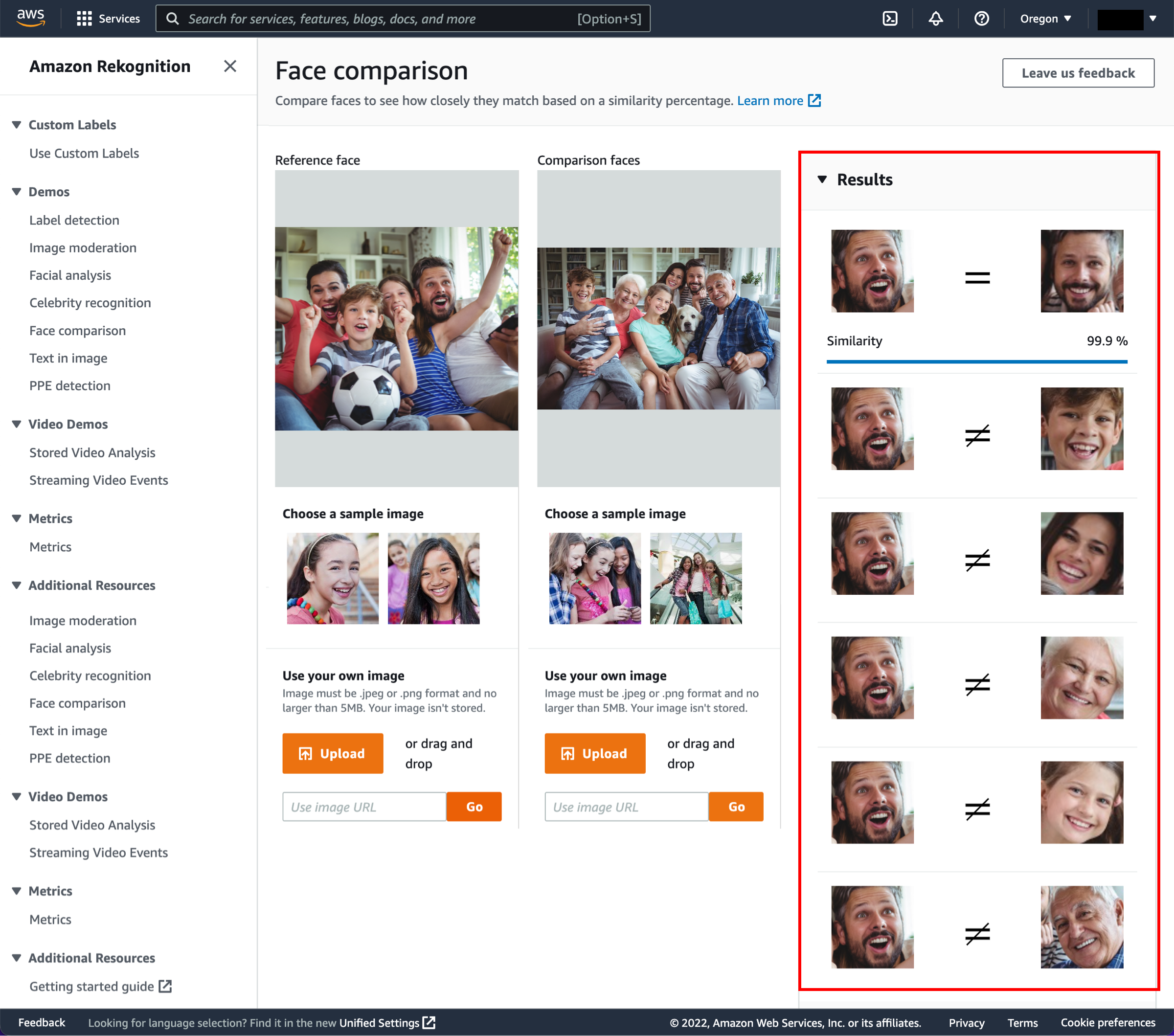Click the Leave us feedback button
The height and width of the screenshot is (1036, 1174).
click(1079, 72)
